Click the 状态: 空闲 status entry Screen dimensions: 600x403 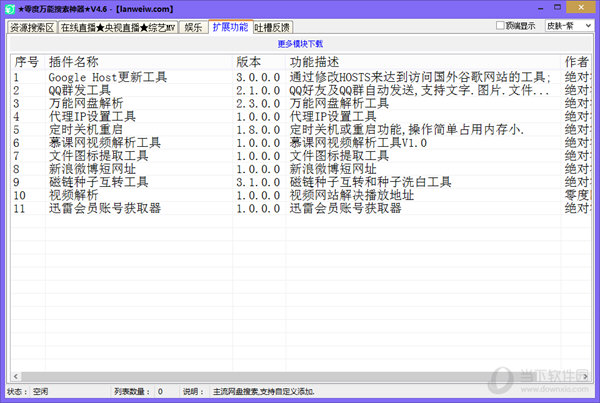[28, 392]
